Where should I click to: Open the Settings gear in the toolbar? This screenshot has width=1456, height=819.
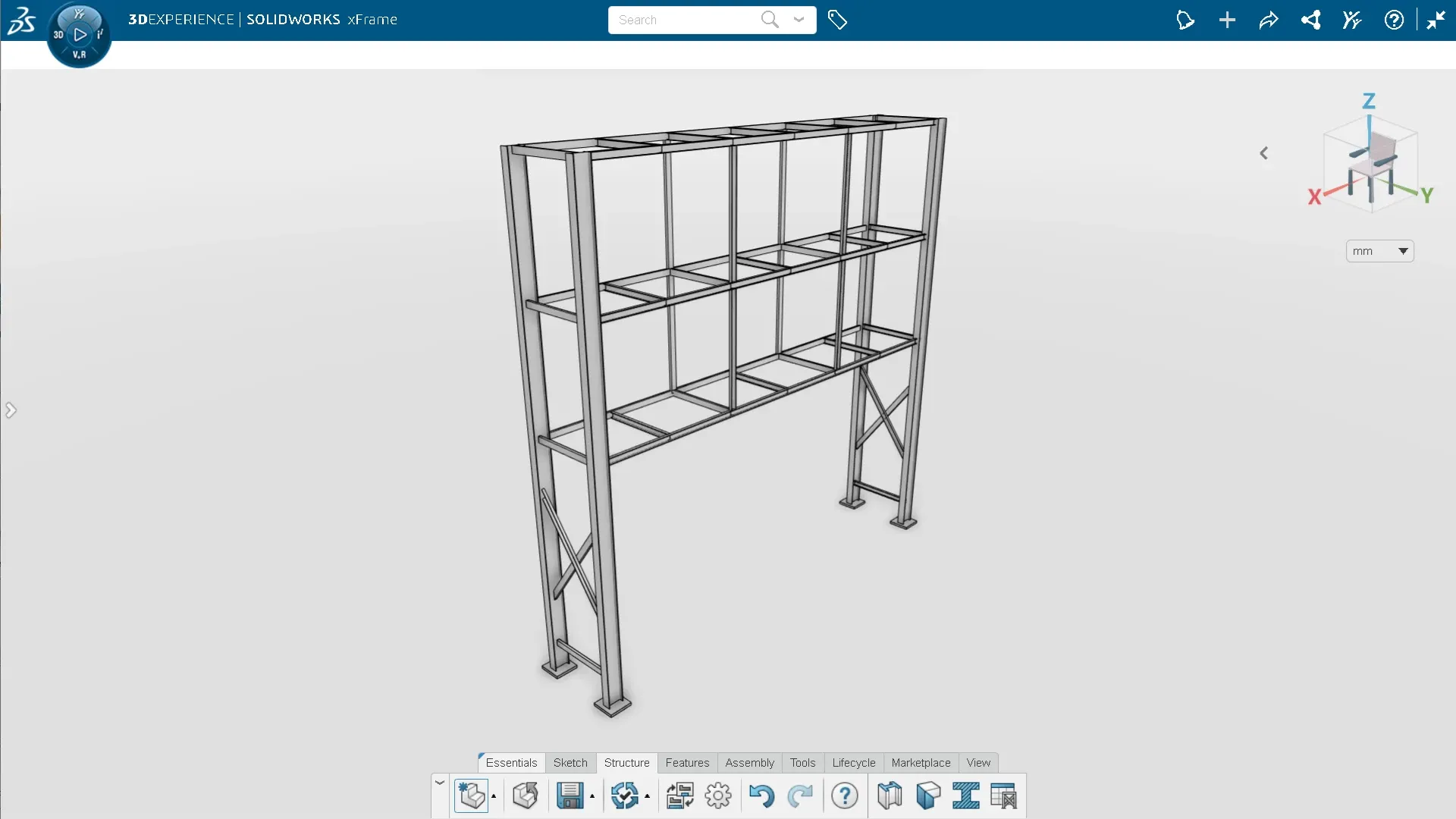click(x=718, y=795)
